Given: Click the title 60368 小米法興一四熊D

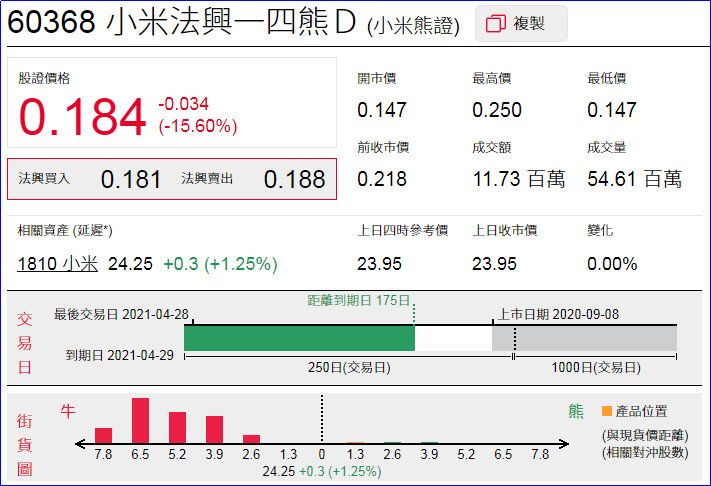Looking at the screenshot, I should pos(181,22).
